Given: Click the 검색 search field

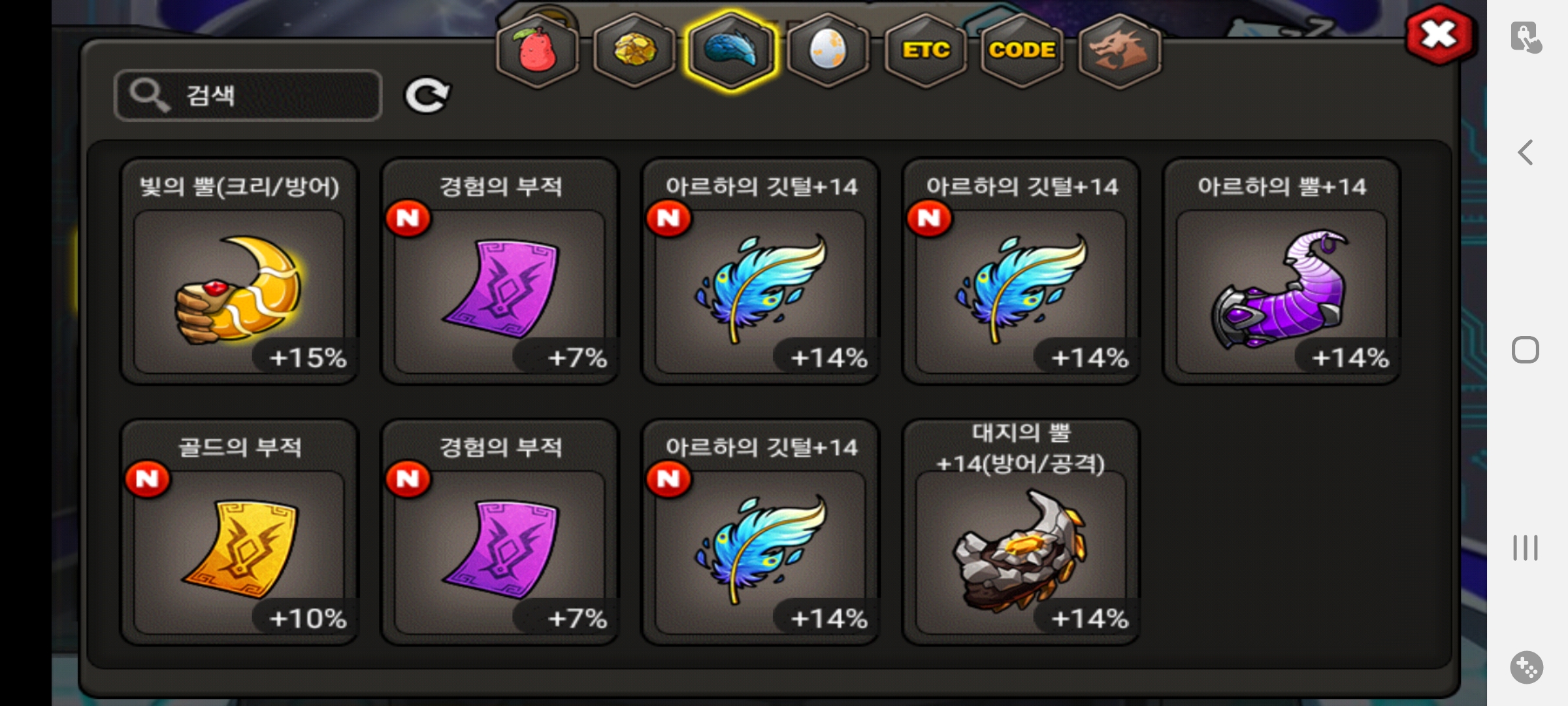Looking at the screenshot, I should coord(248,95).
